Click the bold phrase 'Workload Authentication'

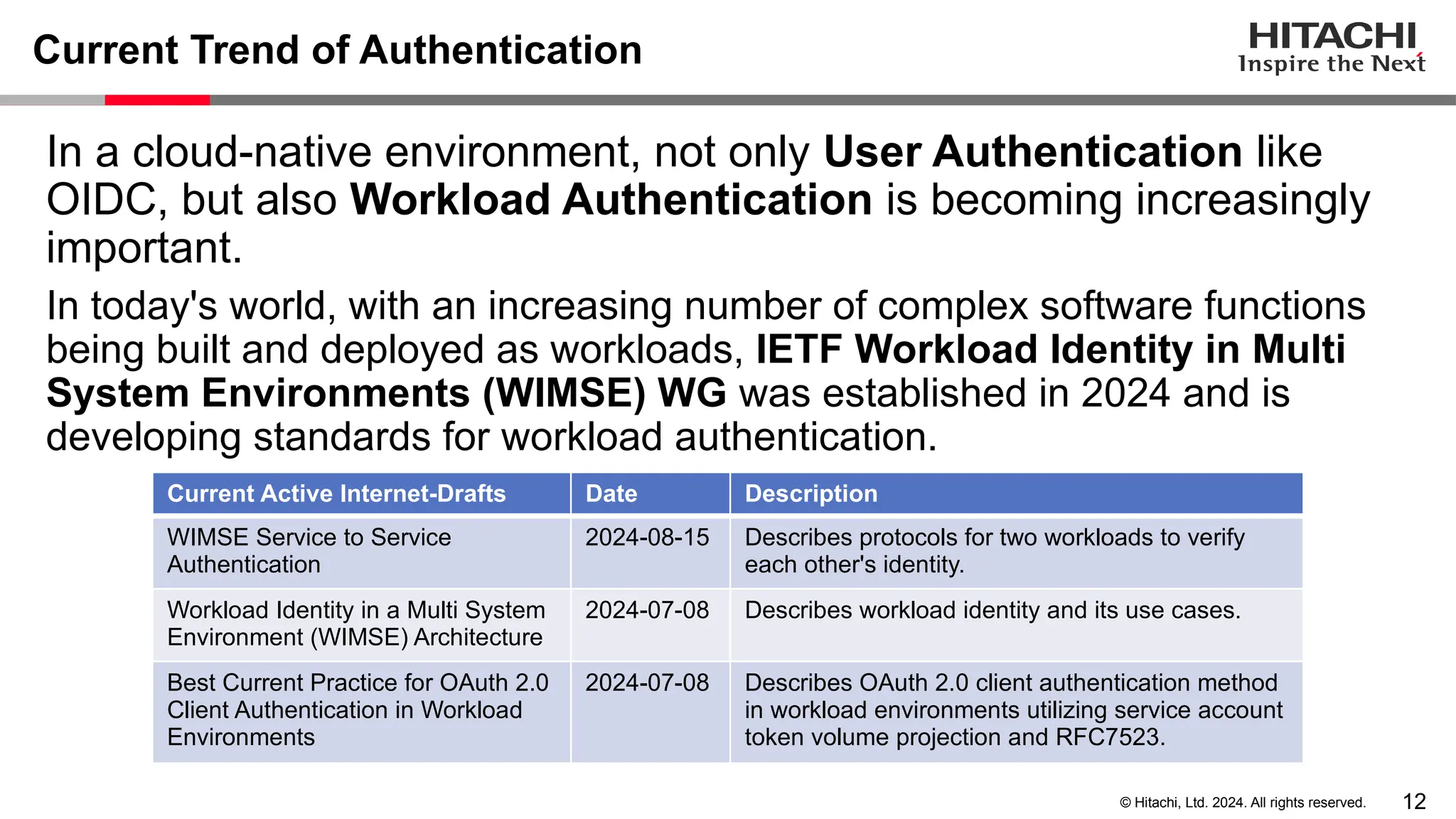point(611,199)
